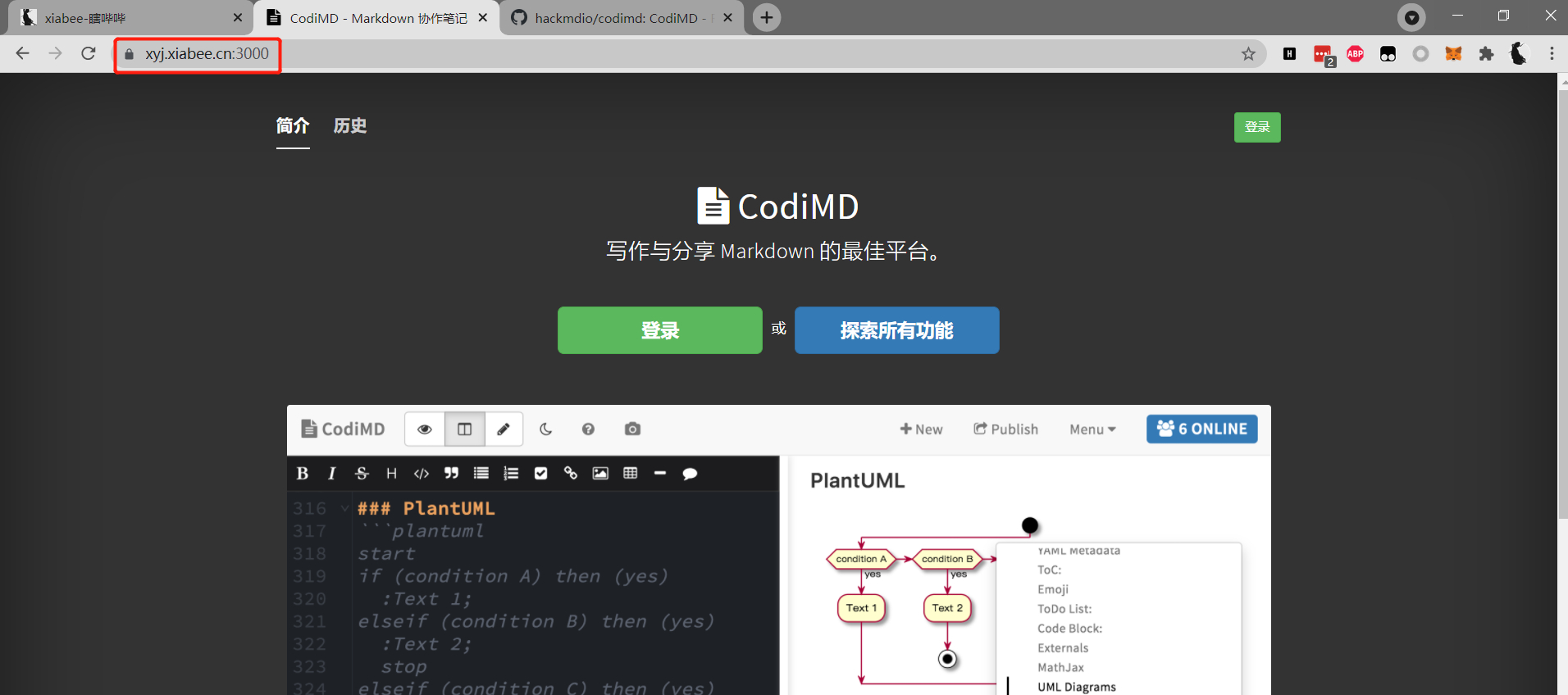Click the large green 登录 button
Image resolution: width=1568 pixels, height=695 pixels.
pyautogui.click(x=660, y=330)
